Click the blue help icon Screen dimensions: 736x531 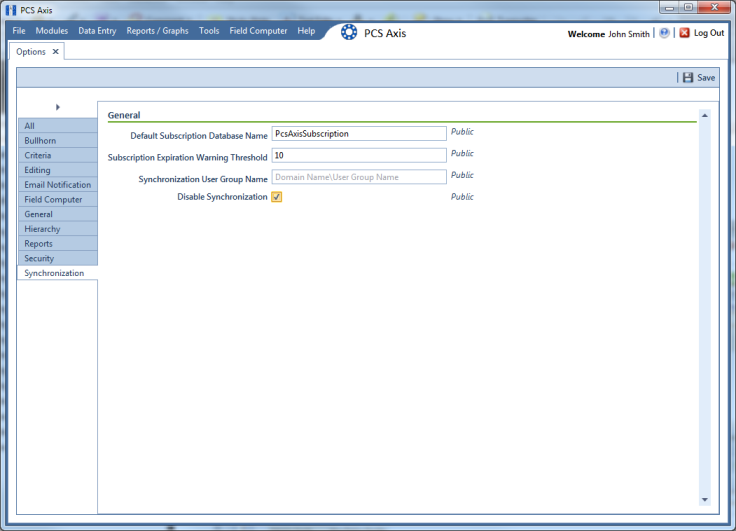pyautogui.click(x=664, y=33)
